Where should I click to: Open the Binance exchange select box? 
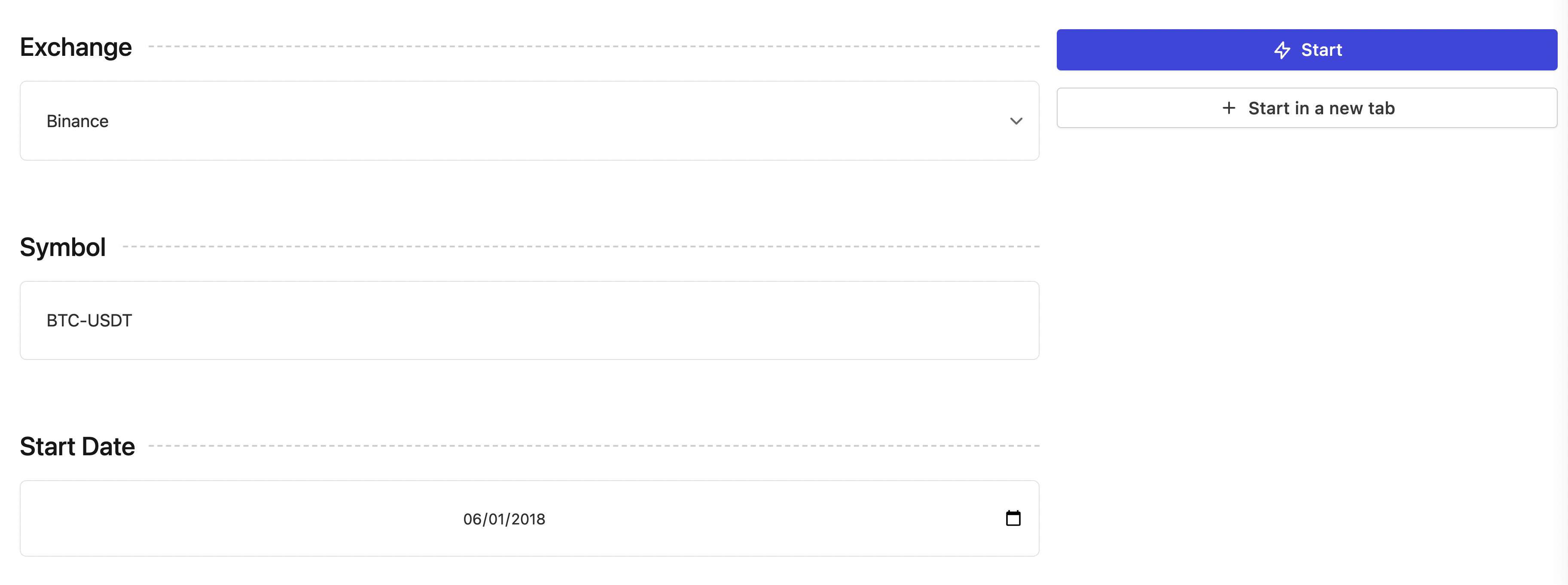tap(529, 121)
